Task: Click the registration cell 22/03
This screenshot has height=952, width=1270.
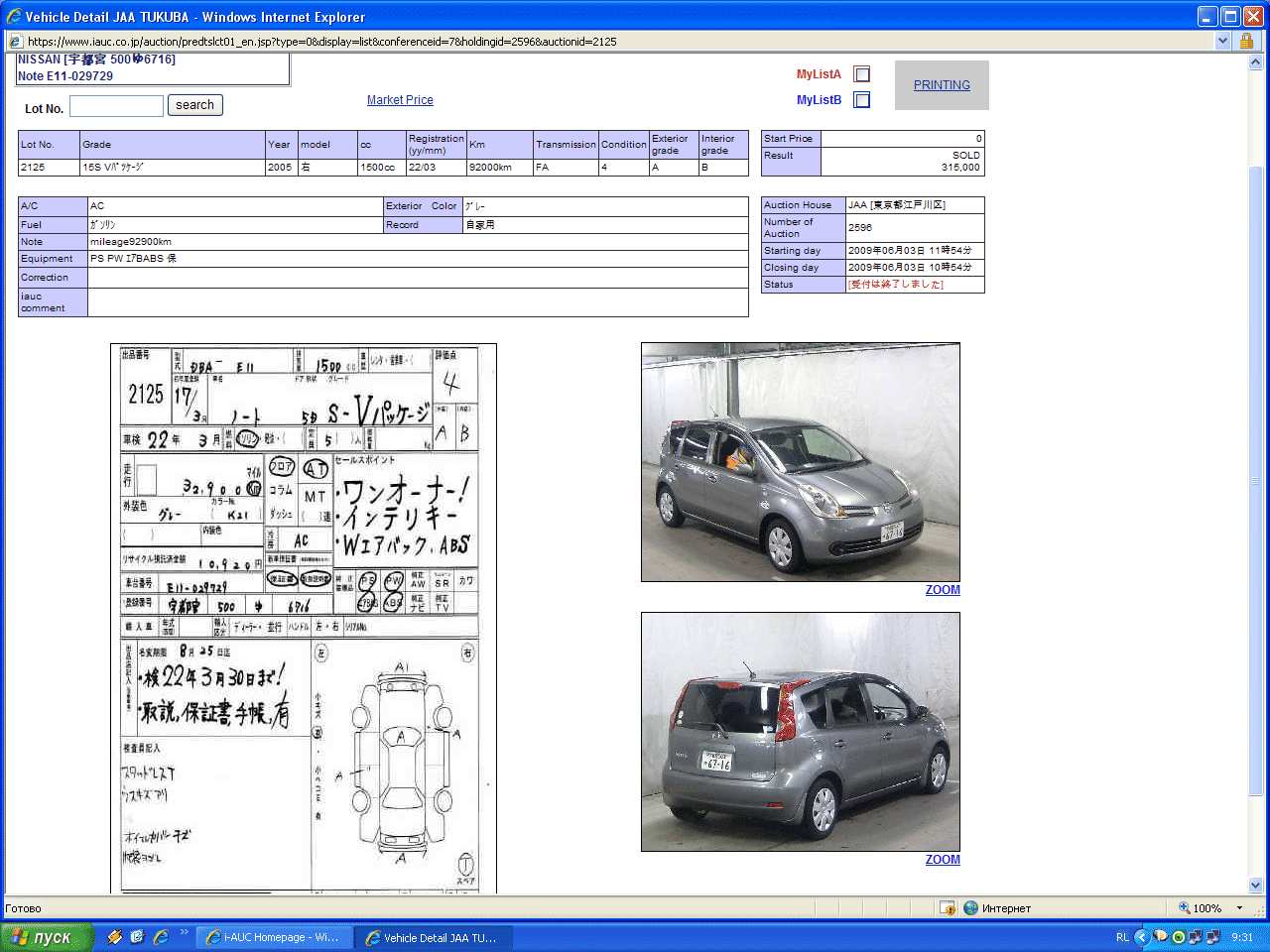Action: pos(437,168)
